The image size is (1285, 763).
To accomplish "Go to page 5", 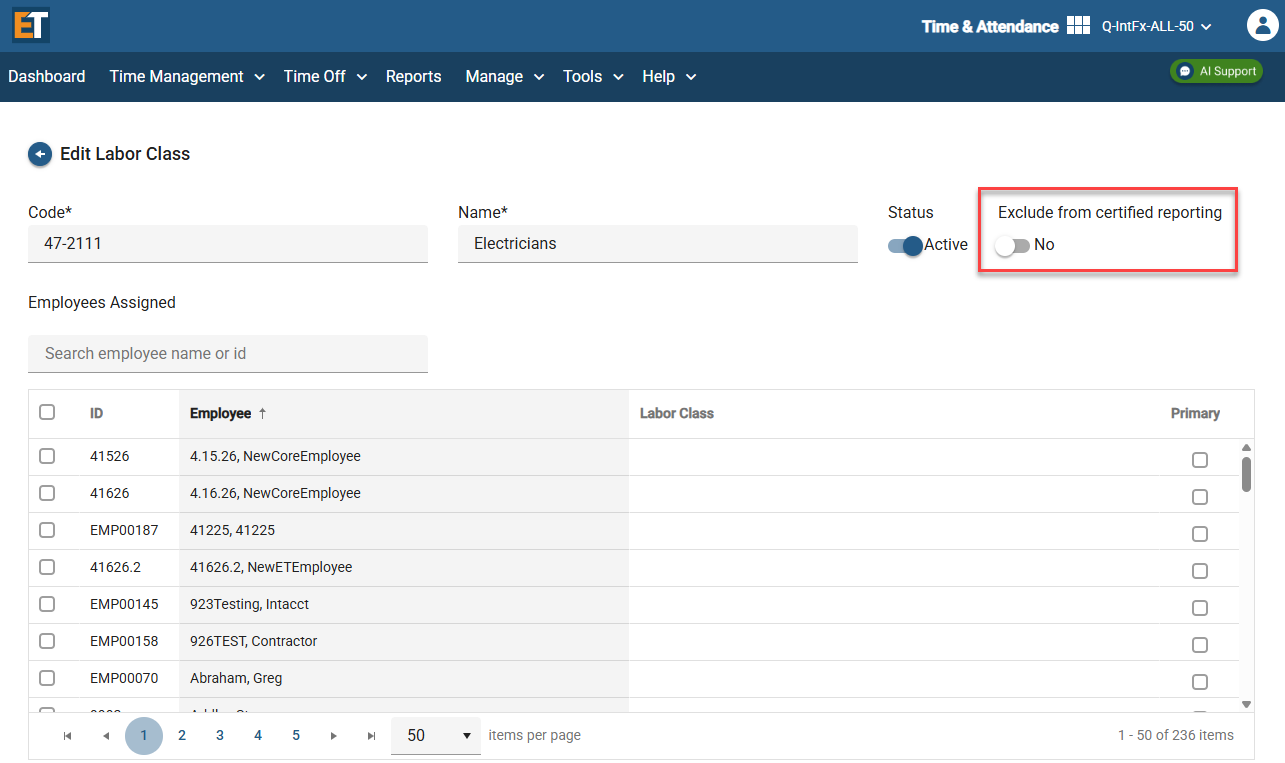I will click(x=296, y=735).
